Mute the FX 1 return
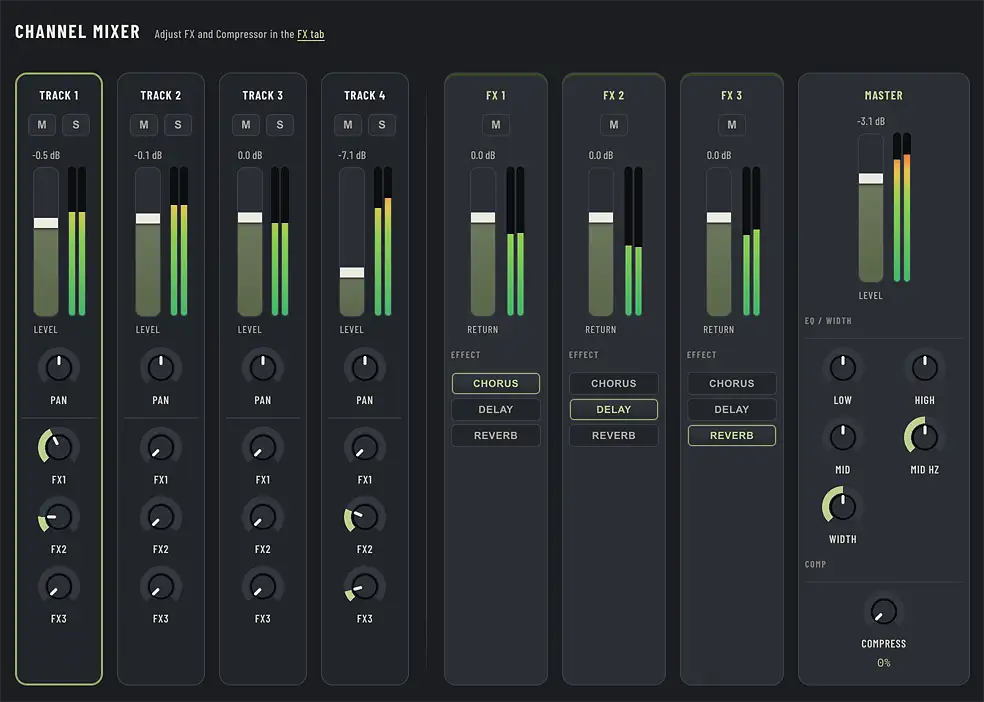Viewport: 984px width, 702px height. pyautogui.click(x=496, y=125)
